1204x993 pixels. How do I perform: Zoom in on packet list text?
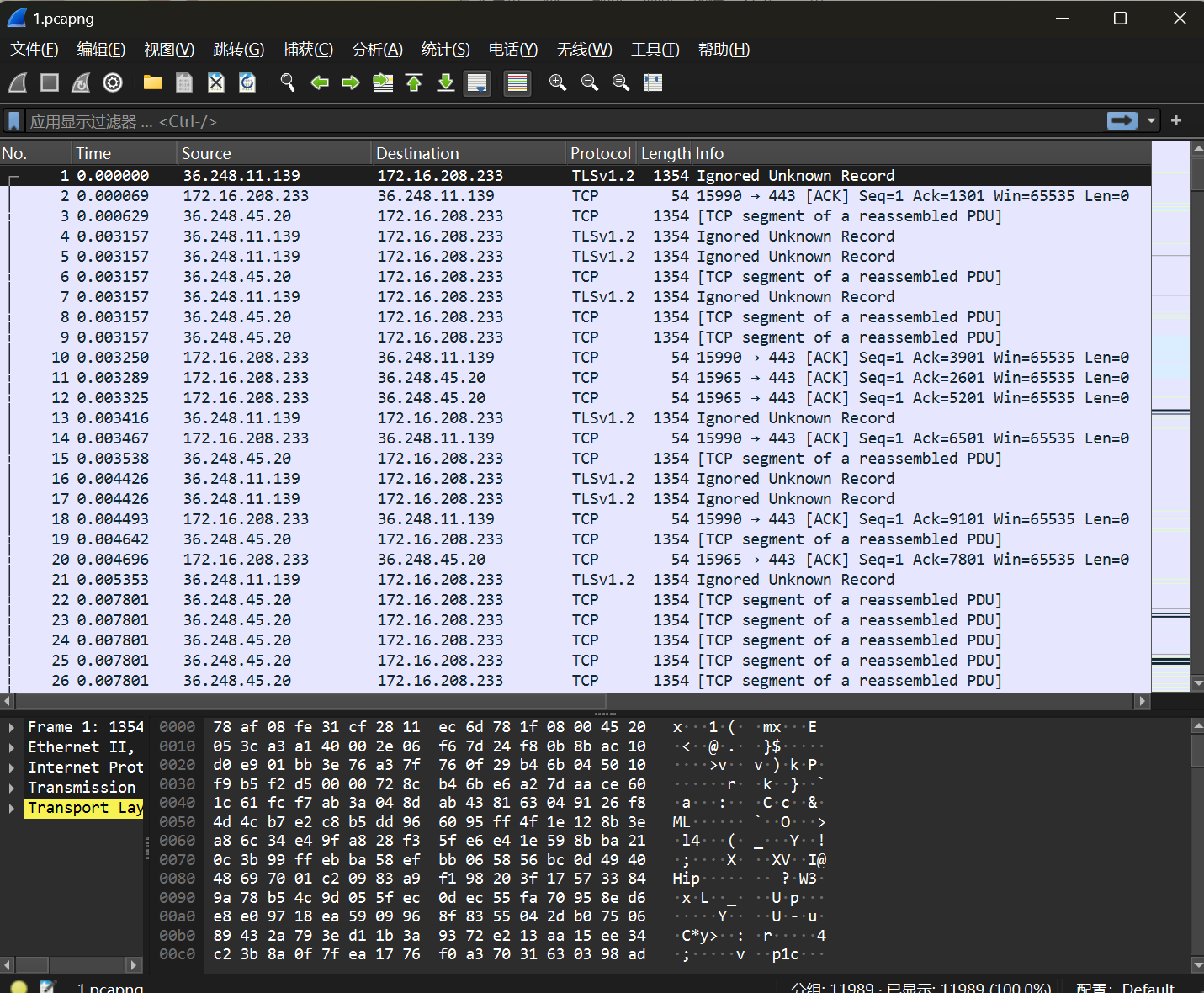557,82
